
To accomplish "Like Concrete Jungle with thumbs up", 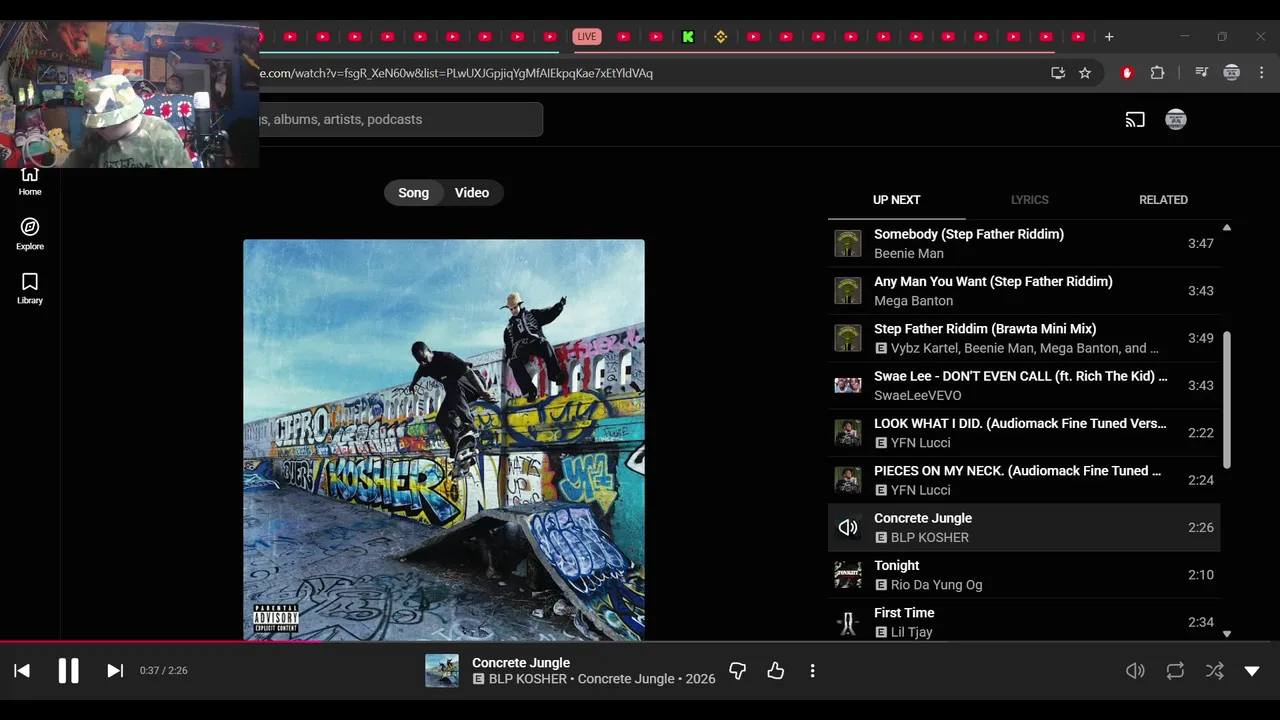I will pyautogui.click(x=776, y=671).
